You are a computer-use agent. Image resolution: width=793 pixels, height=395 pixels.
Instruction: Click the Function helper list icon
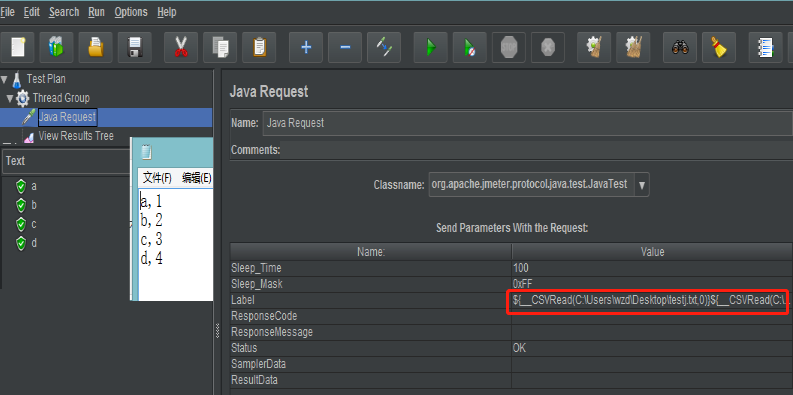tap(766, 48)
